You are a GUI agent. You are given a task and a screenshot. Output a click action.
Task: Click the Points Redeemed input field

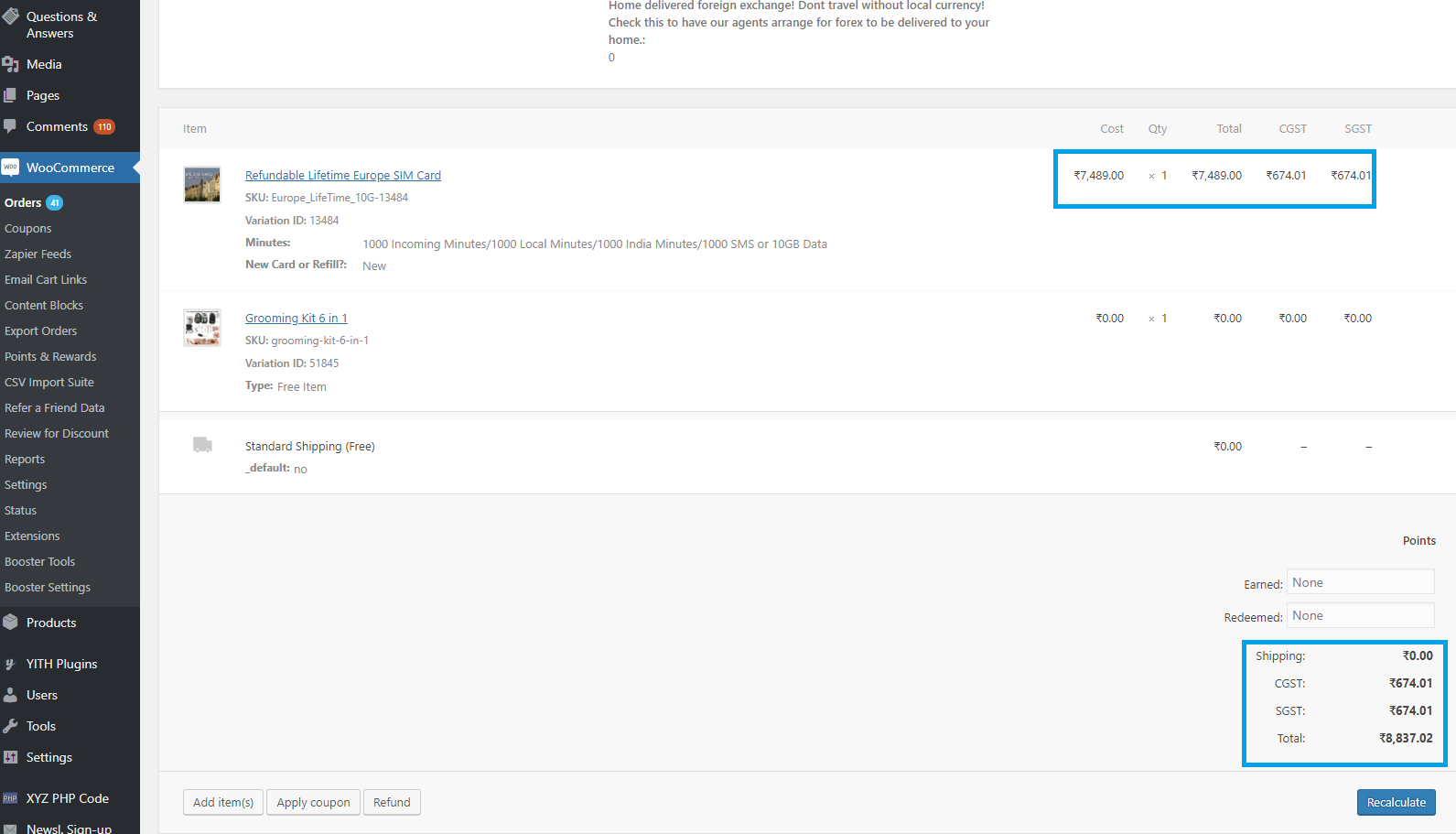(x=1360, y=615)
